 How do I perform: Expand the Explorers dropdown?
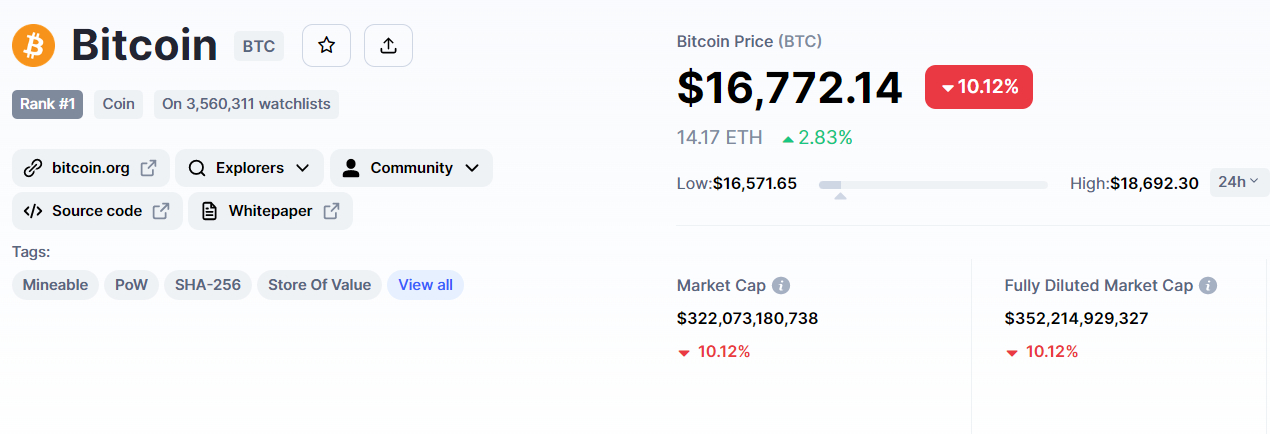(249, 168)
